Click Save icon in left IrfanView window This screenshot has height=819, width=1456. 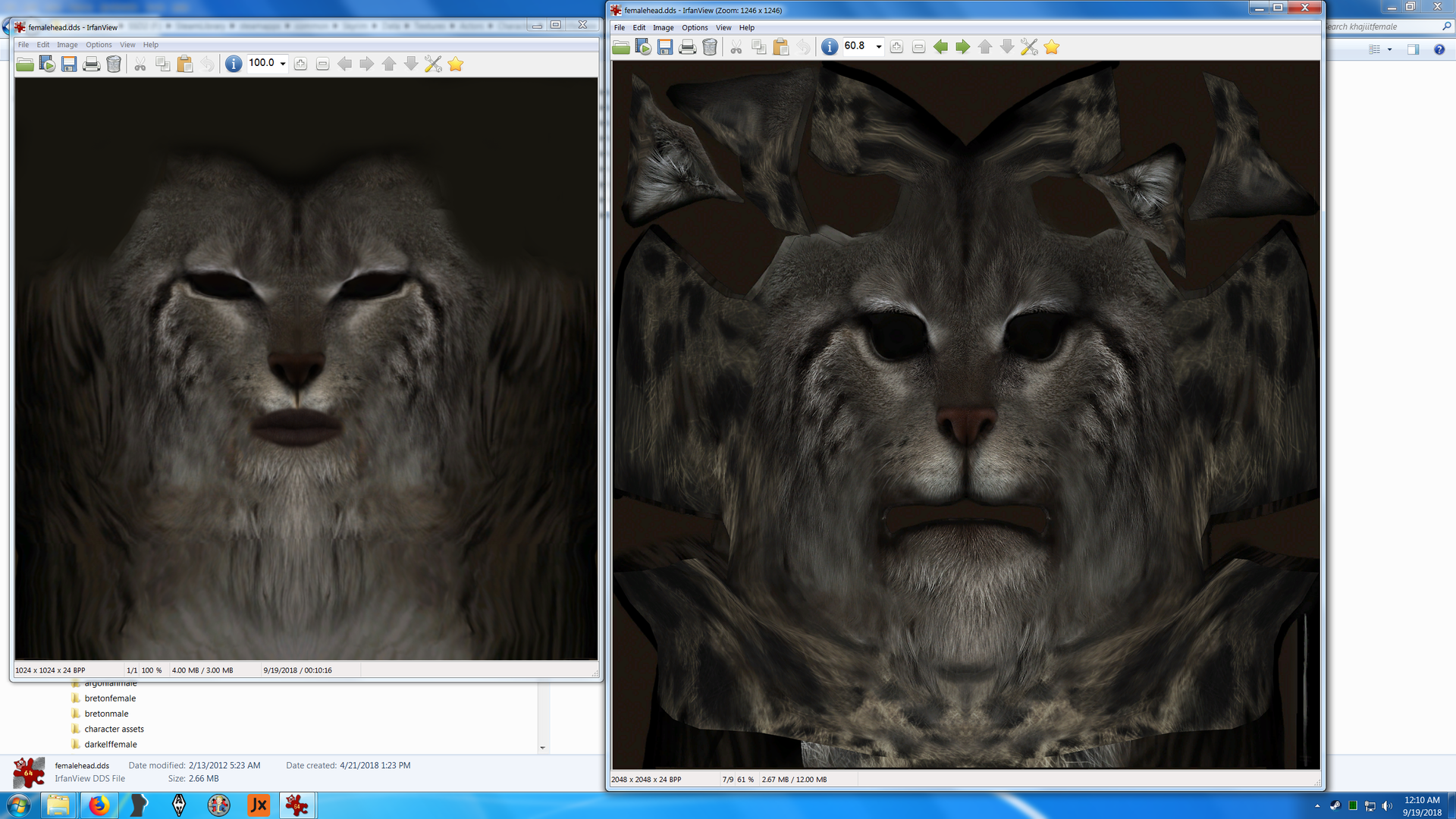[x=69, y=64]
